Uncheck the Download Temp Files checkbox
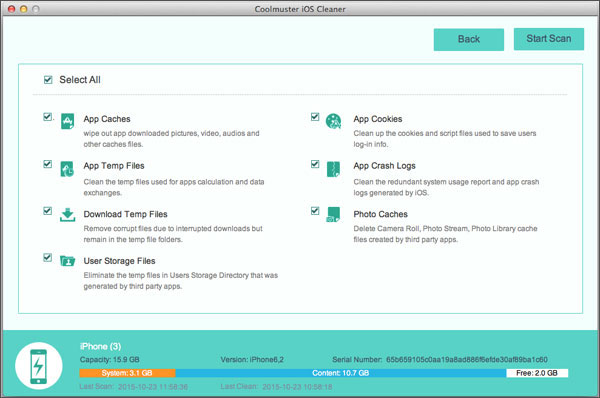The height and width of the screenshot is (398, 600). (x=47, y=211)
